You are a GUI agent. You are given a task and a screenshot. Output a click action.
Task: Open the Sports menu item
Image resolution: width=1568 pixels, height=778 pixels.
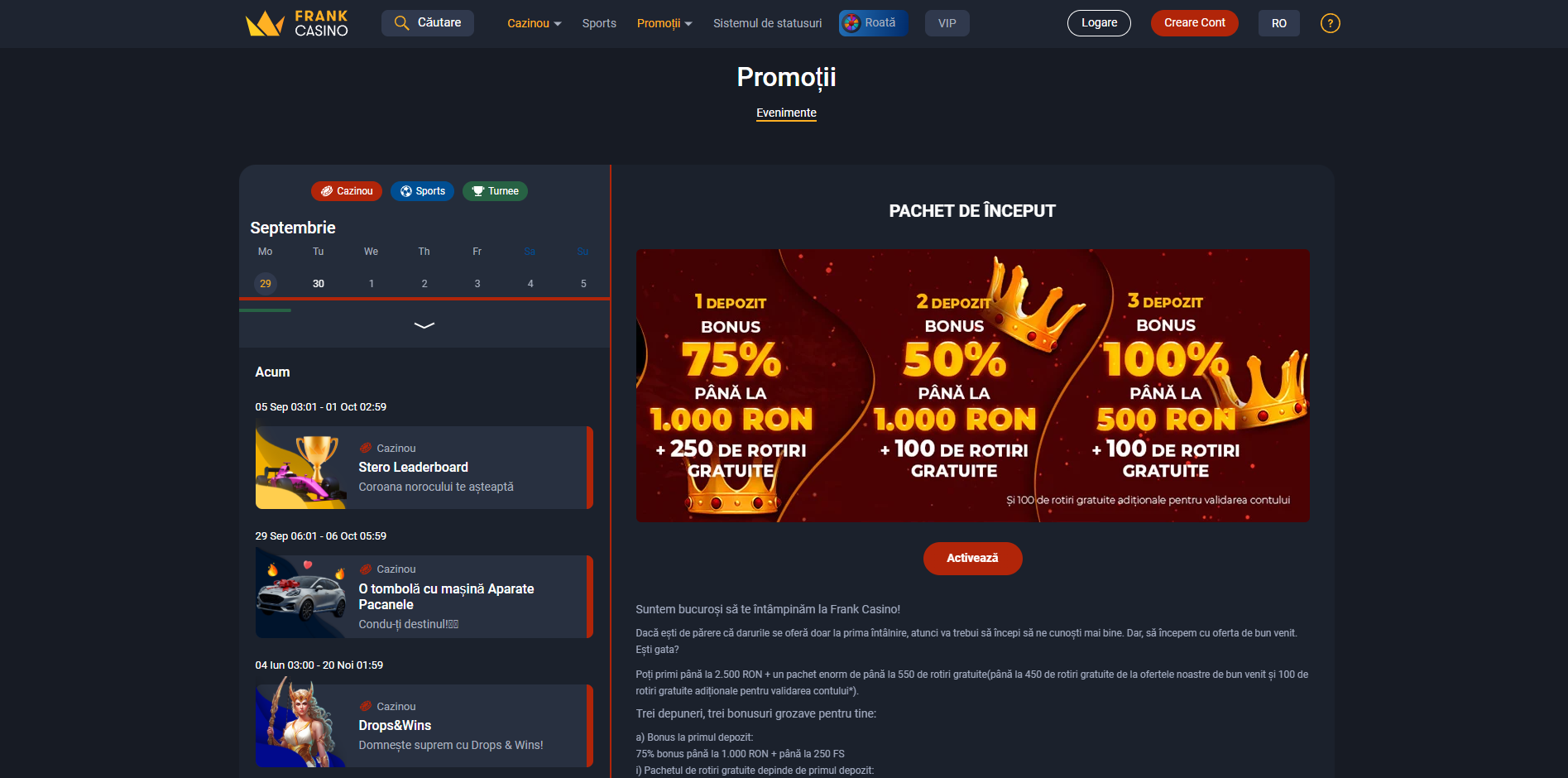[x=599, y=23]
